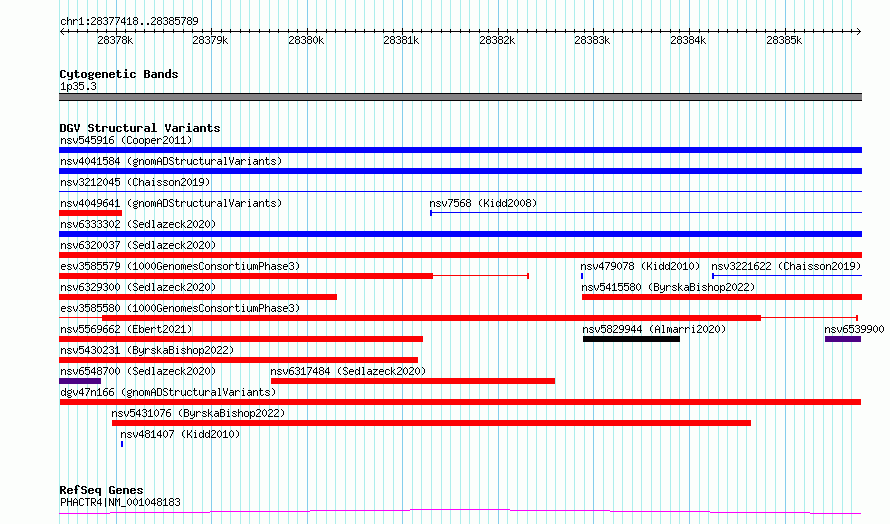Select the blue nsv6333302 variant bar

click(460, 234)
